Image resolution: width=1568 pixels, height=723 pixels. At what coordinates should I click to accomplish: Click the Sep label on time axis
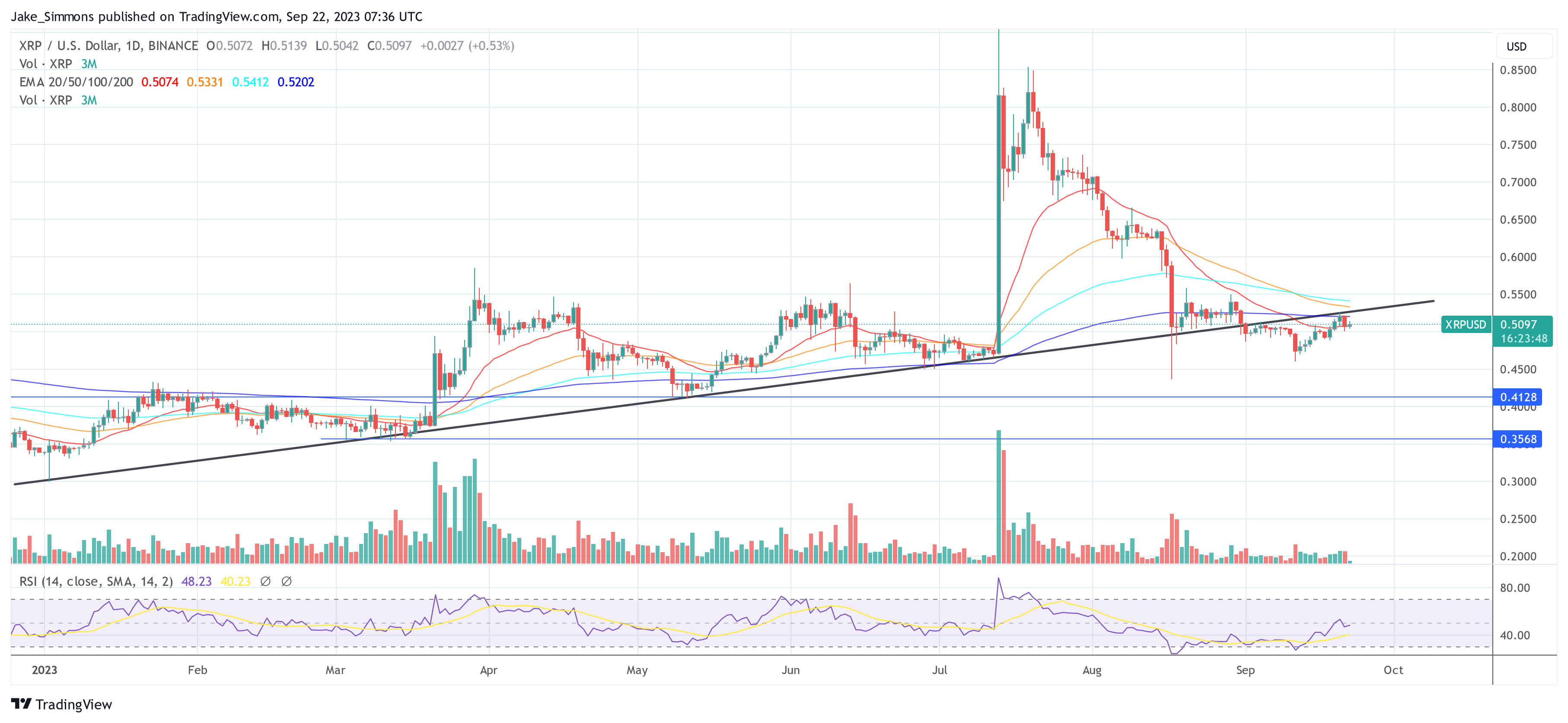(1246, 670)
